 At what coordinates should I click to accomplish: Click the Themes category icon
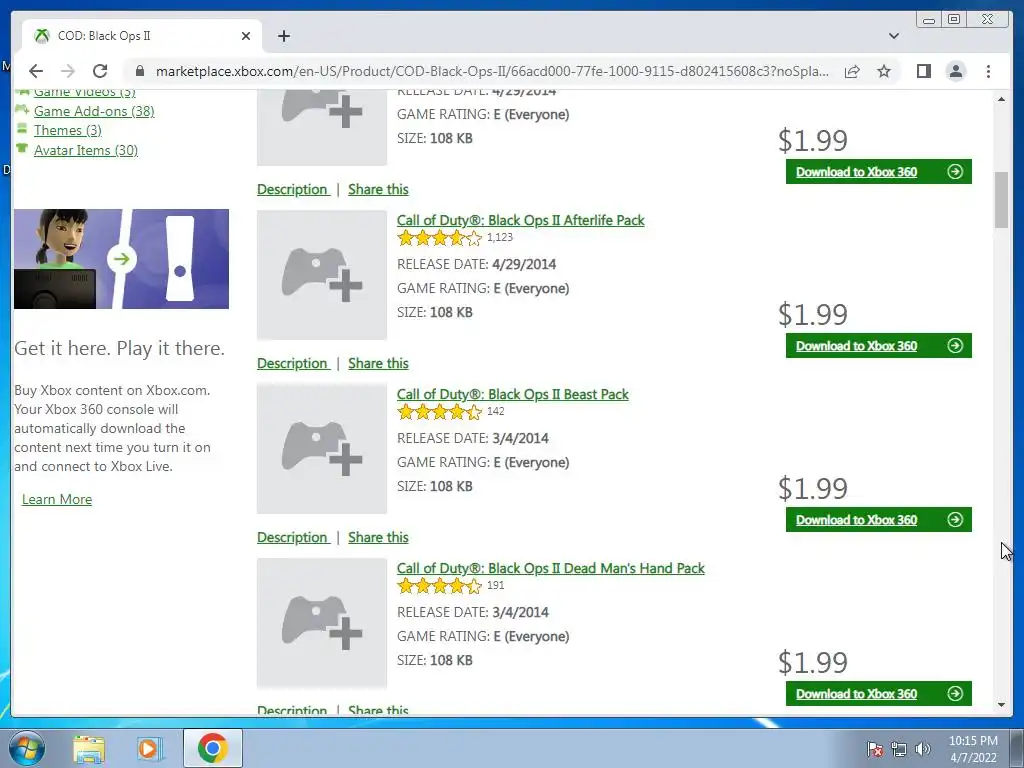pyautogui.click(x=22, y=128)
